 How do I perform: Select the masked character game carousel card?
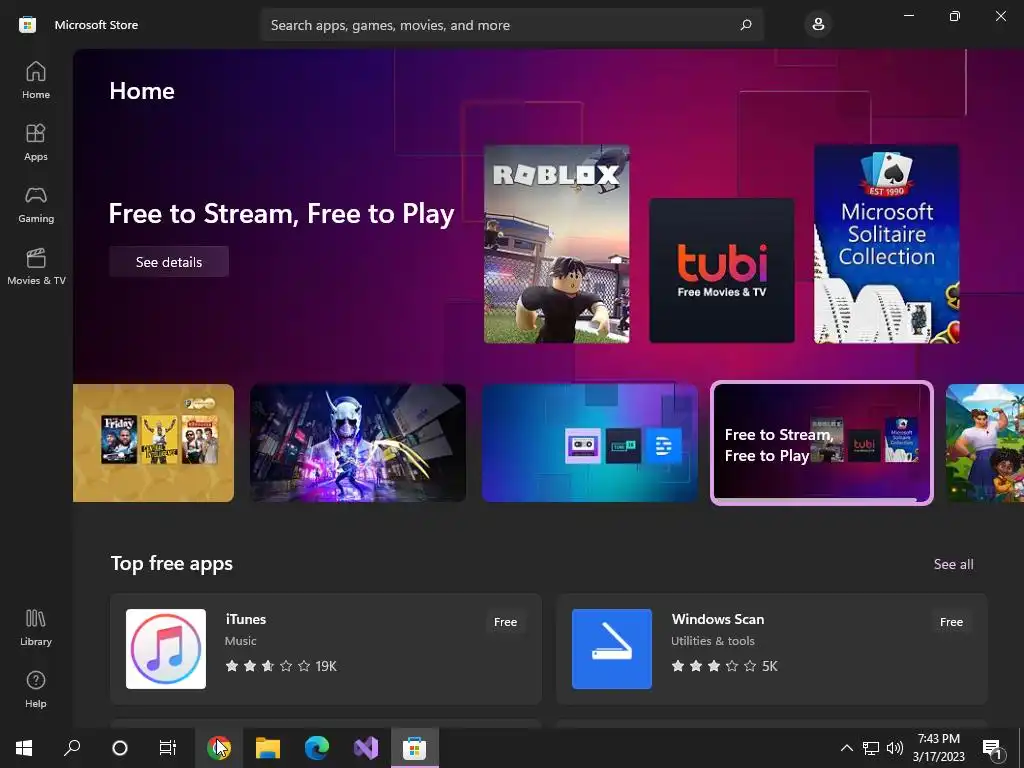coord(358,443)
